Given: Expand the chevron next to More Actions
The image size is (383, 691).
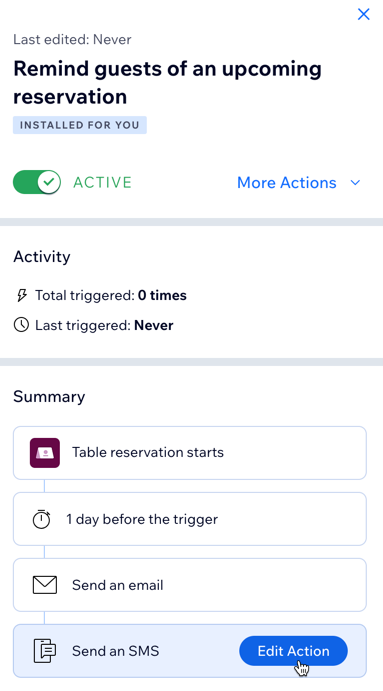Looking at the screenshot, I should point(355,182).
